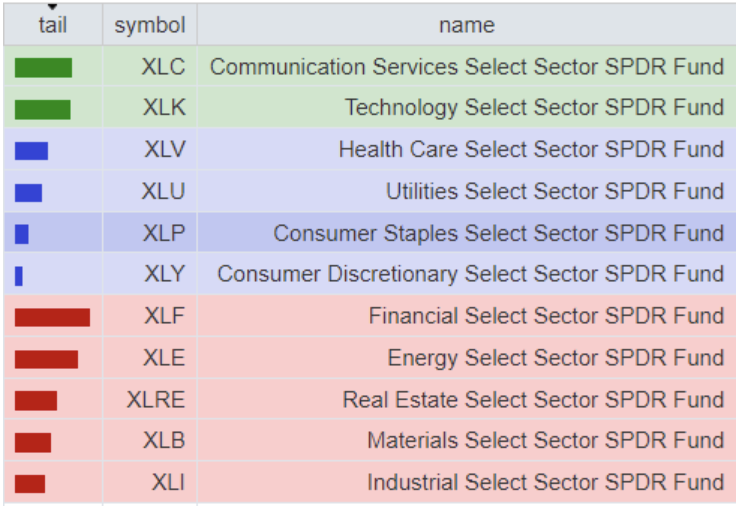Click the sort arrow above tail column
Screen dimensions: 740x506
(x=52, y=7)
